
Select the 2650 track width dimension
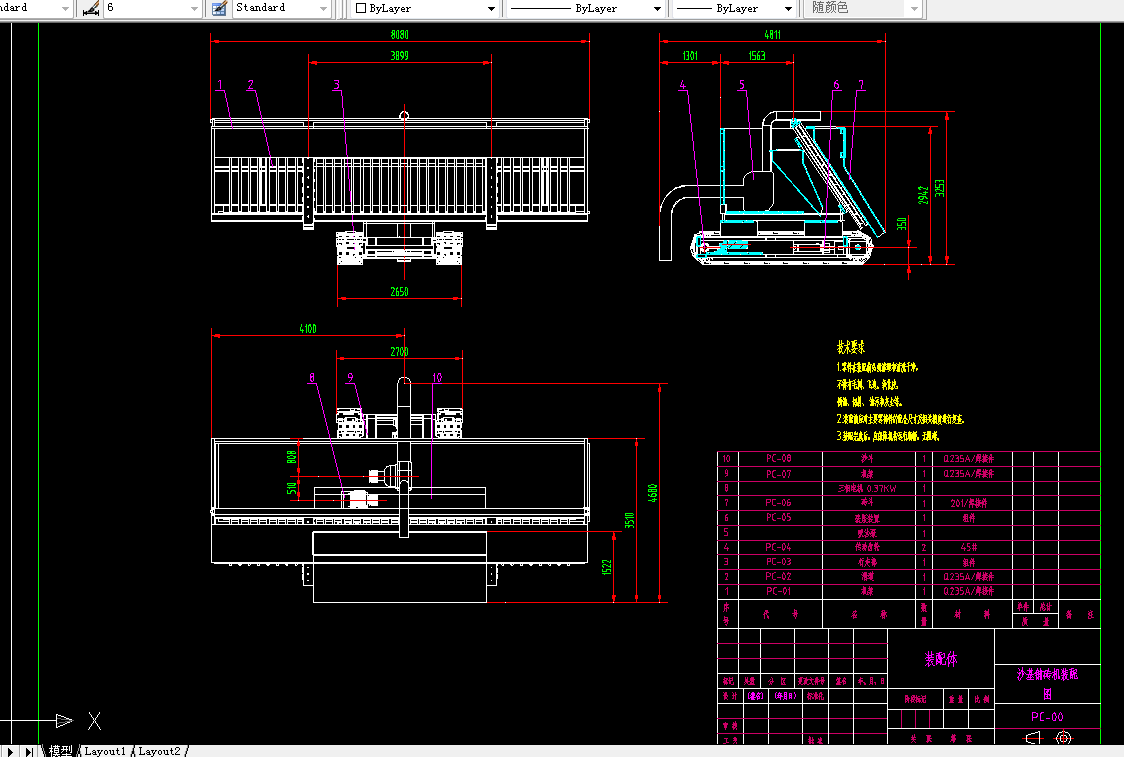[399, 292]
